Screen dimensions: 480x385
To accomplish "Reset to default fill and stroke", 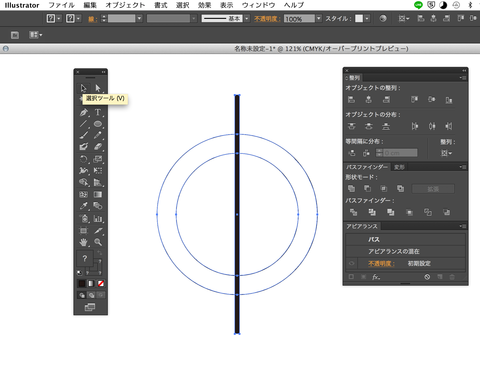I will (x=80, y=272).
